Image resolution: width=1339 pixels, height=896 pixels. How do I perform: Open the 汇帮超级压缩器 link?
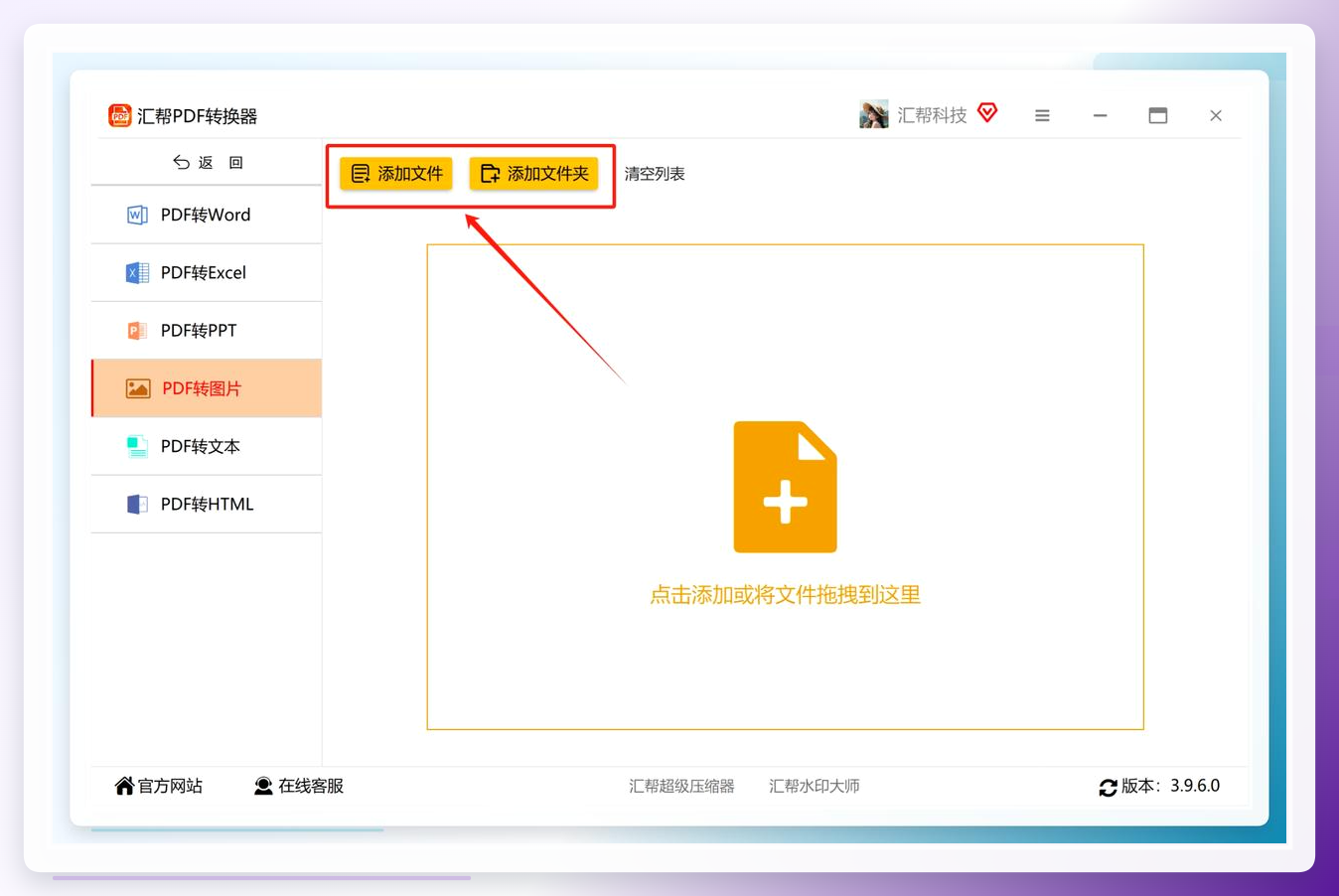click(681, 786)
